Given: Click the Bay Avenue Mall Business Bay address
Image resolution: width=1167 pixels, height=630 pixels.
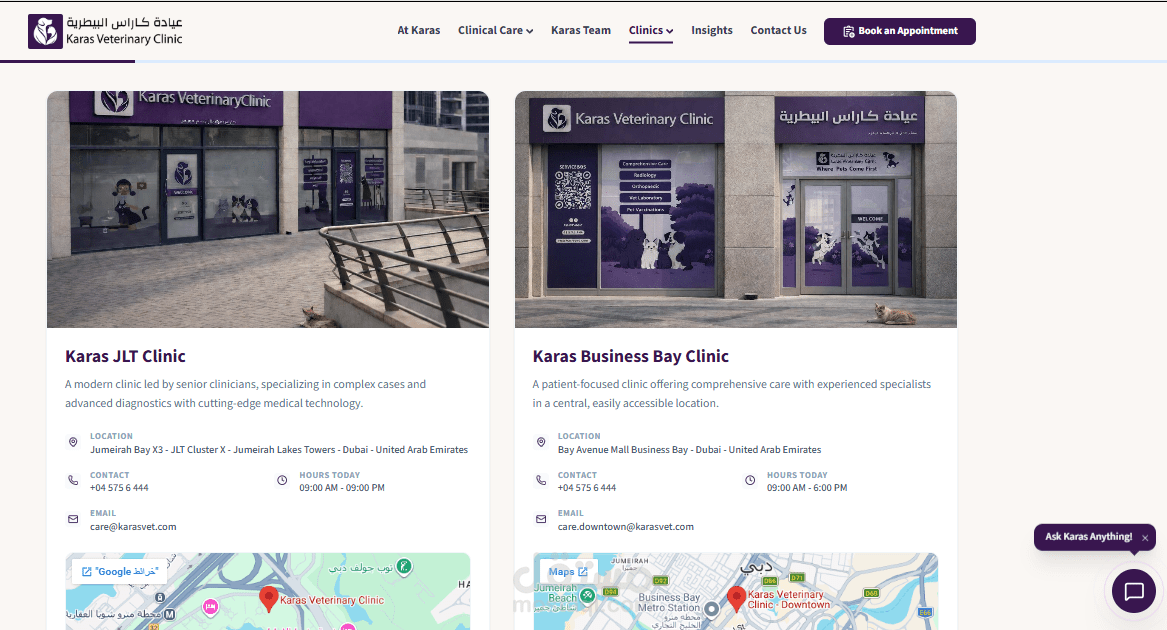Looking at the screenshot, I should [689, 450].
